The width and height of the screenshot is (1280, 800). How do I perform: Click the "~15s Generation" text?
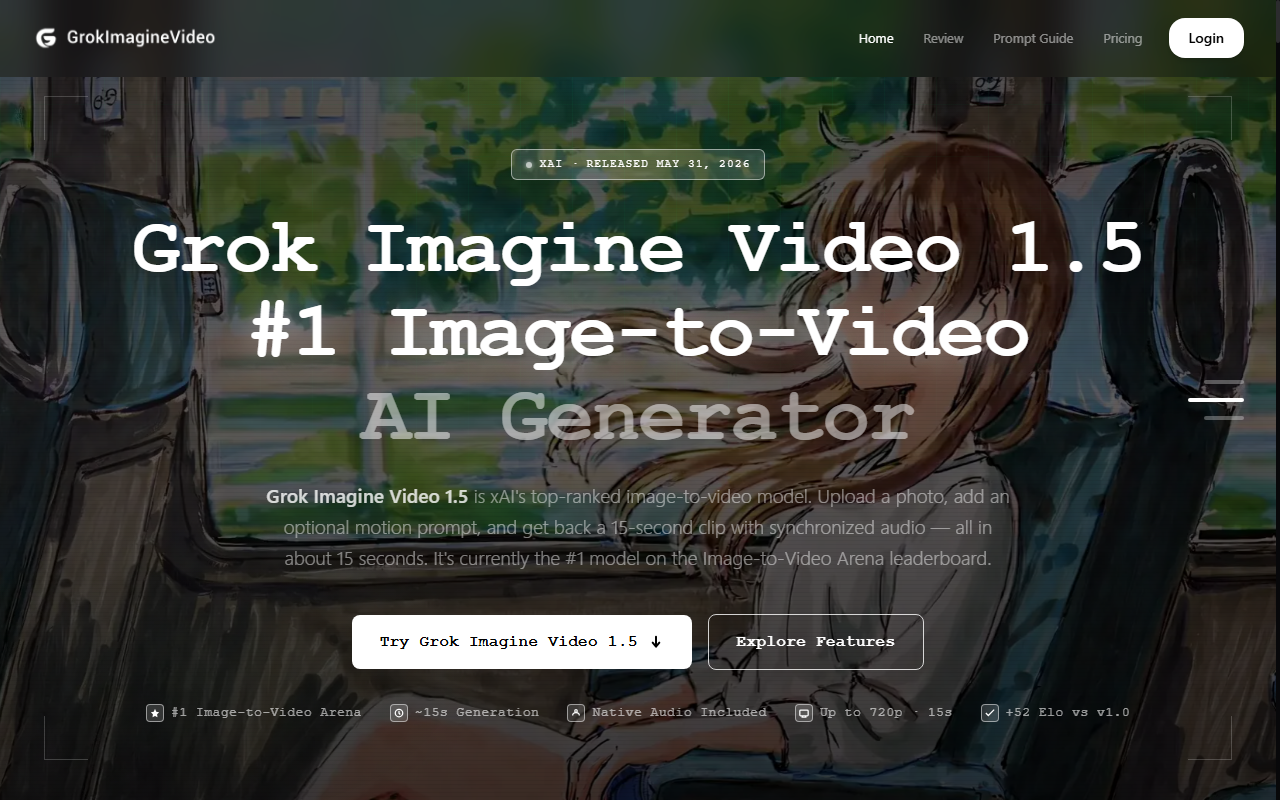(477, 712)
